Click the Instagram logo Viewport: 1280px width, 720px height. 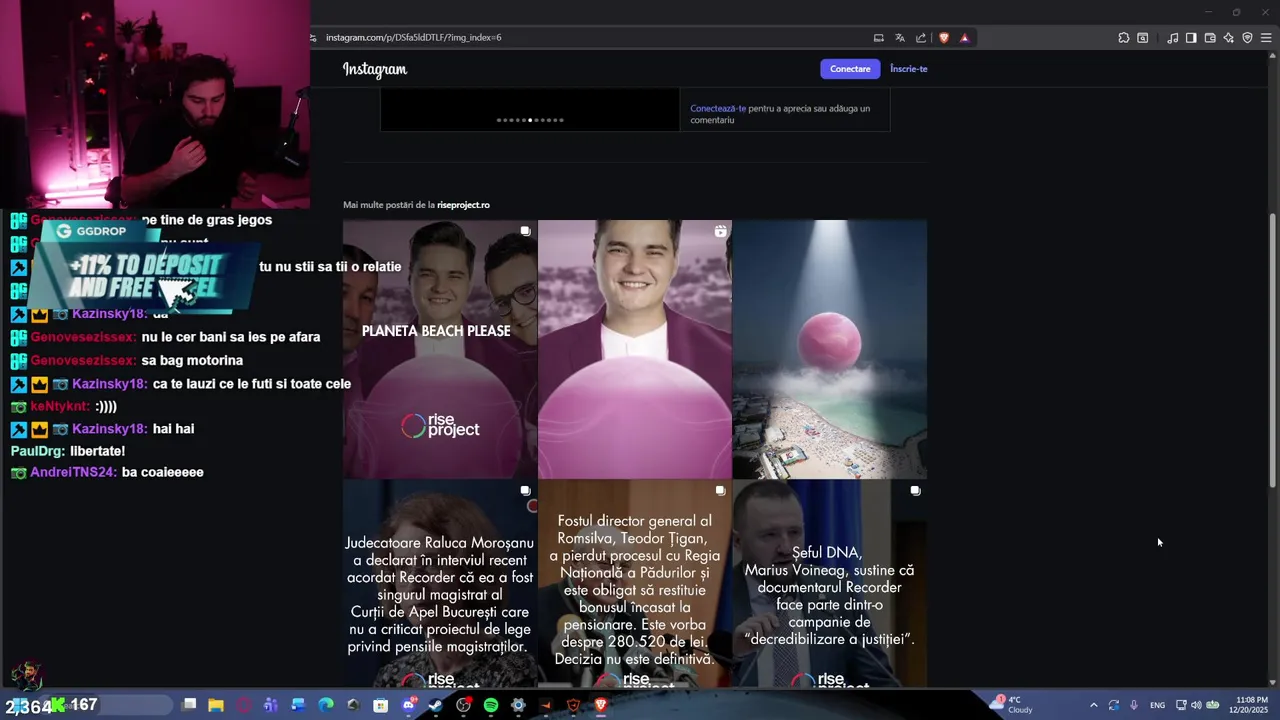pos(375,69)
